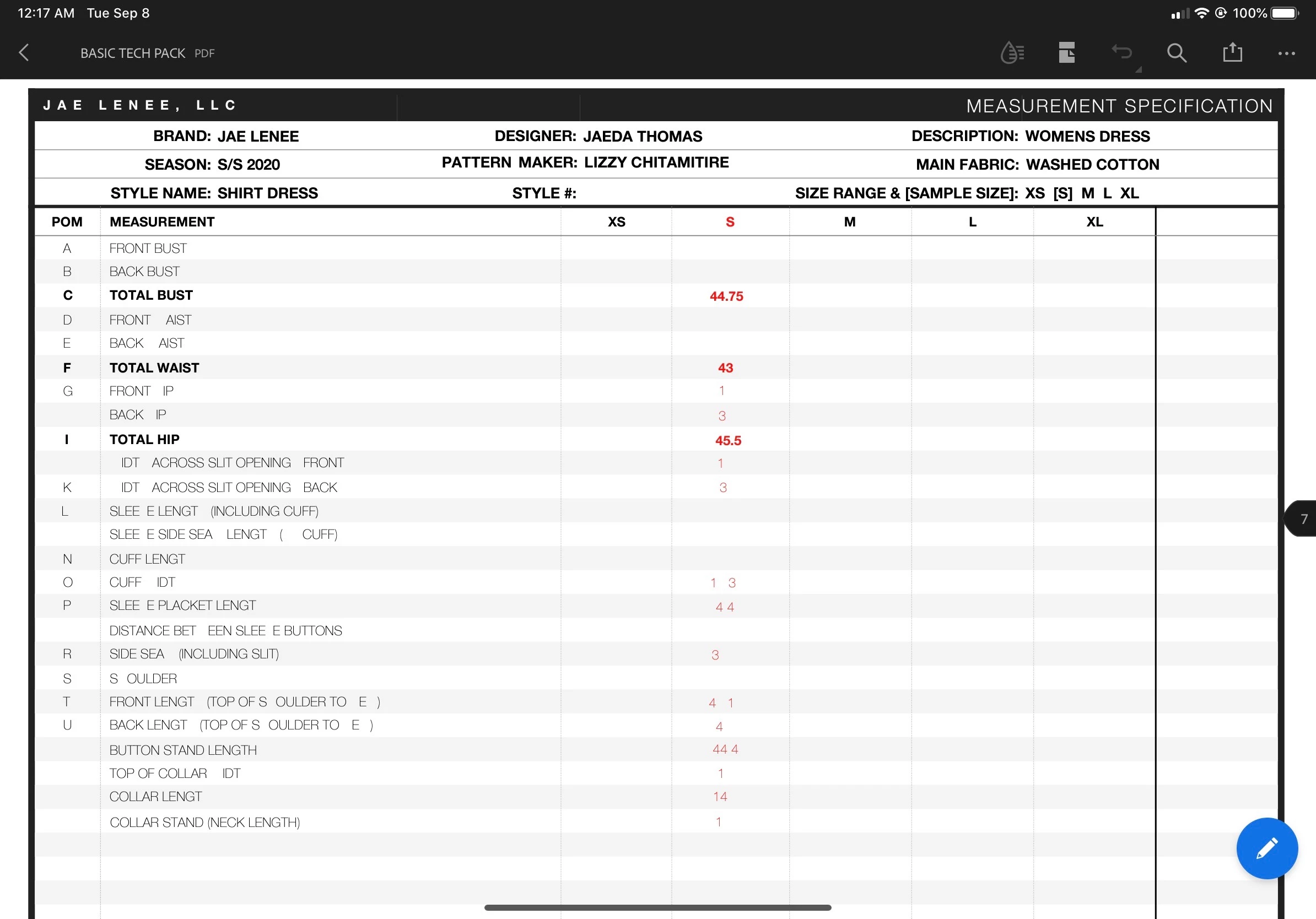This screenshot has height=919, width=1316.
Task: Tap the Wi-Fi status icon
Action: coord(1201,13)
